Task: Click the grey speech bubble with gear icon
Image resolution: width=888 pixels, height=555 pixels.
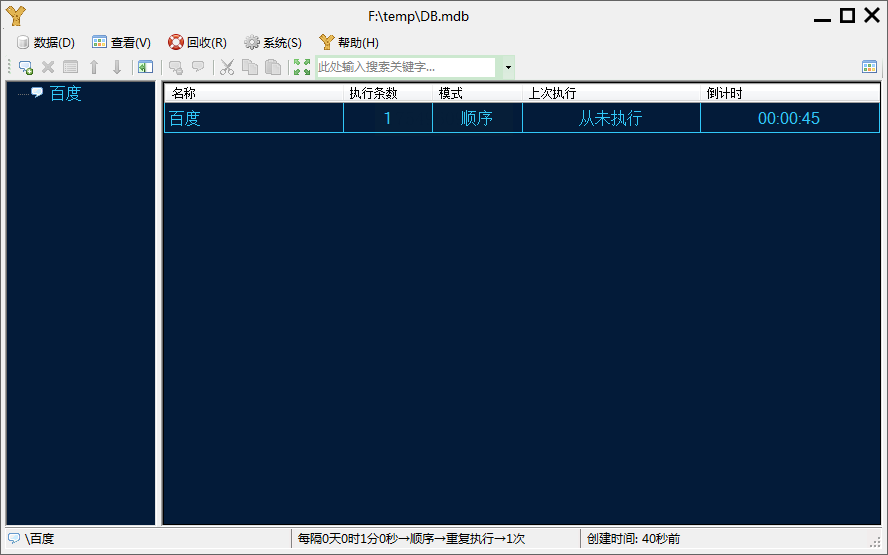Action: point(176,67)
